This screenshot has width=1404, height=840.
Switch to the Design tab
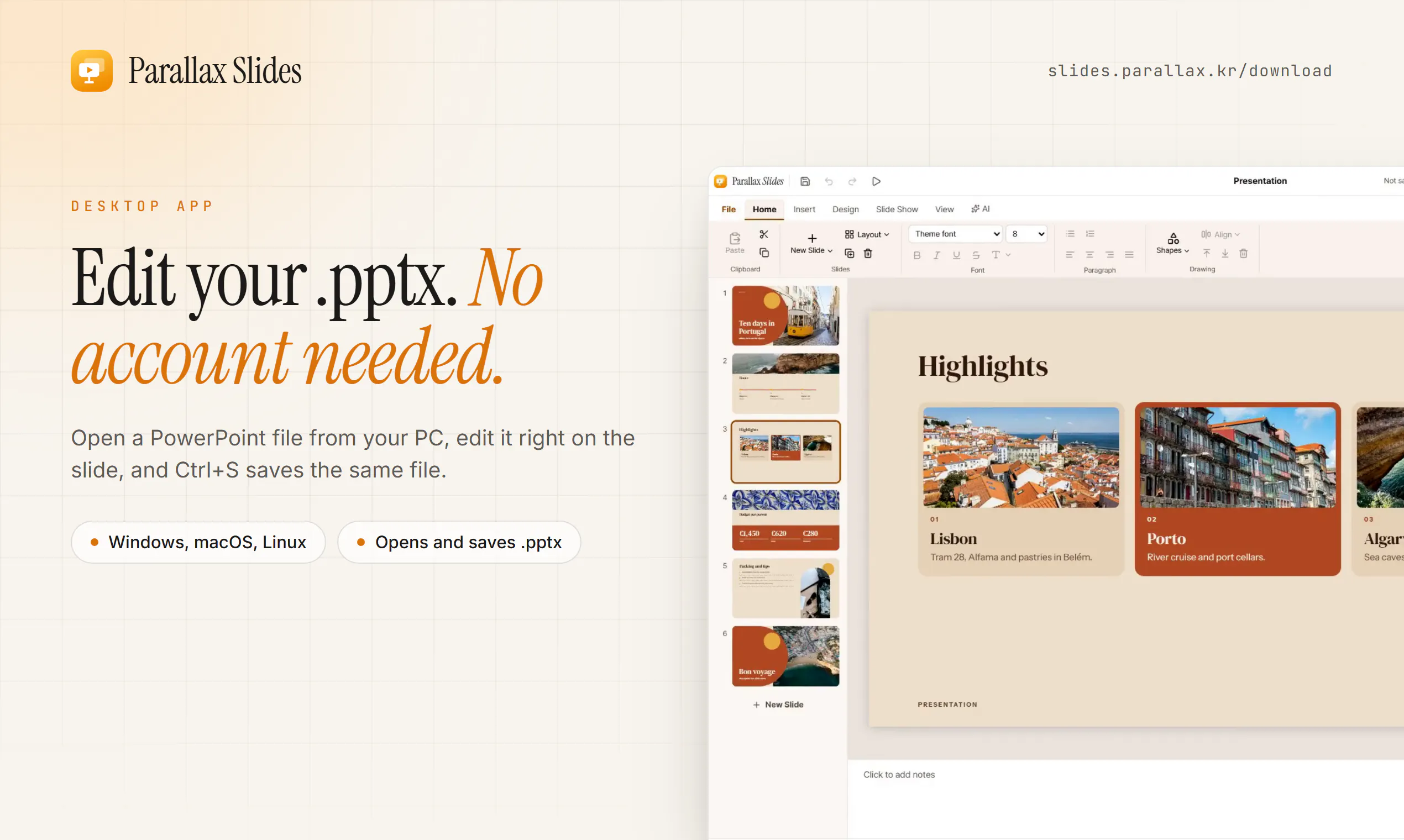pos(845,209)
